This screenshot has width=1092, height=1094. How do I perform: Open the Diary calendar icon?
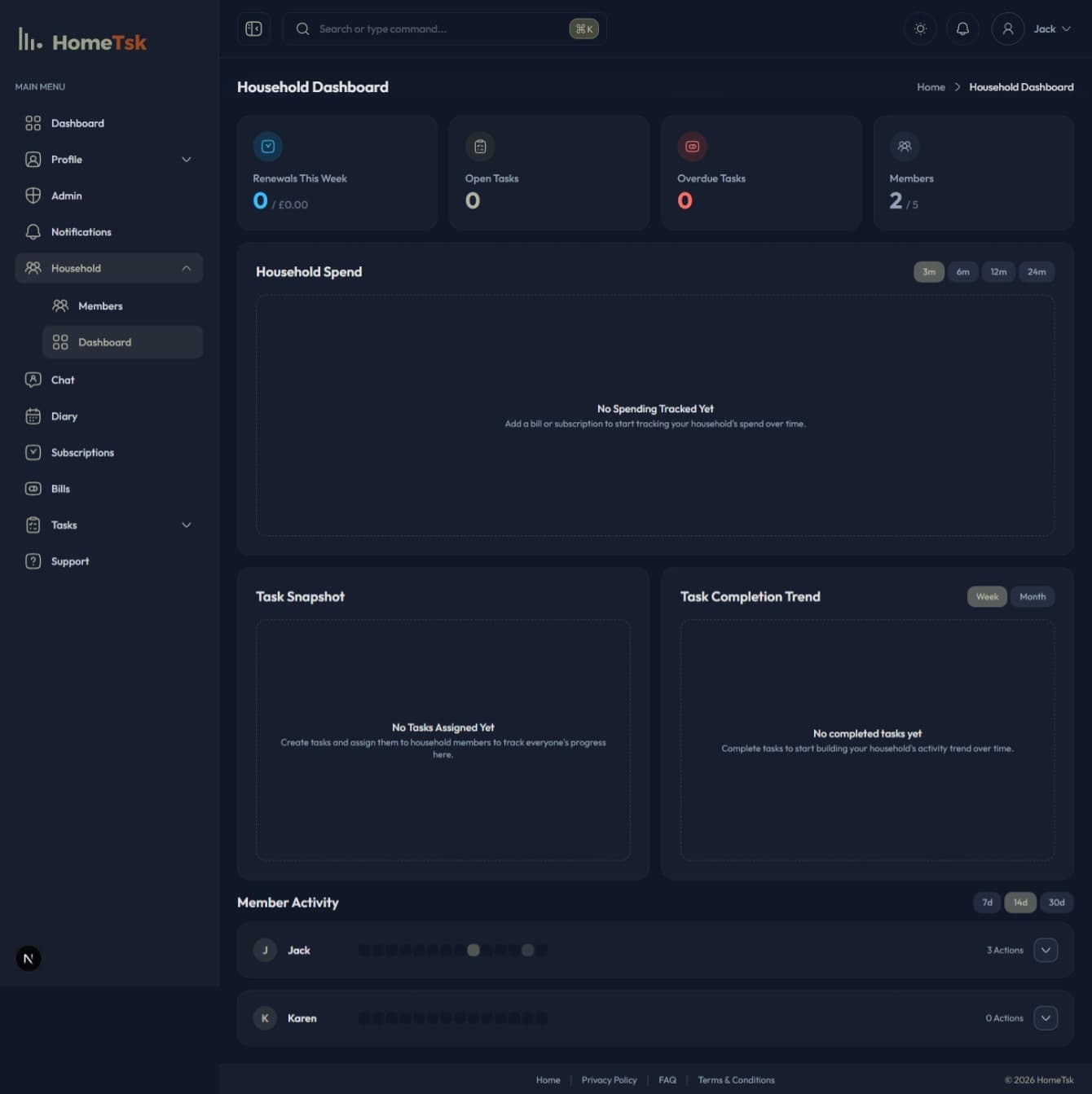point(33,416)
